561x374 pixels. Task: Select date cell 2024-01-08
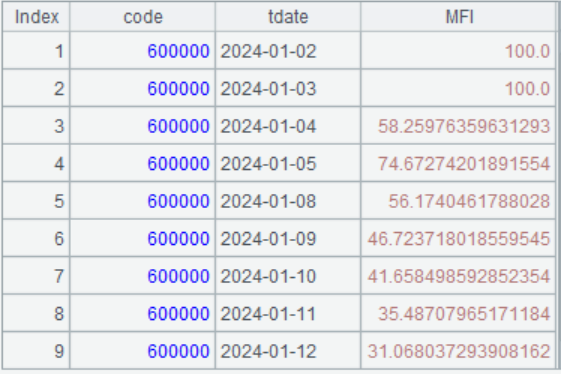coord(288,201)
